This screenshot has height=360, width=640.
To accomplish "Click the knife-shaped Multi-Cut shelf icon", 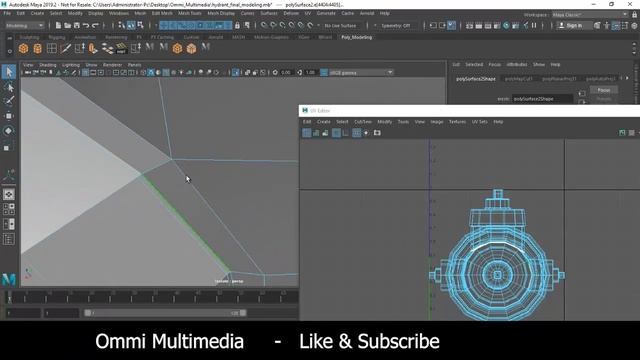I will [x=66, y=49].
